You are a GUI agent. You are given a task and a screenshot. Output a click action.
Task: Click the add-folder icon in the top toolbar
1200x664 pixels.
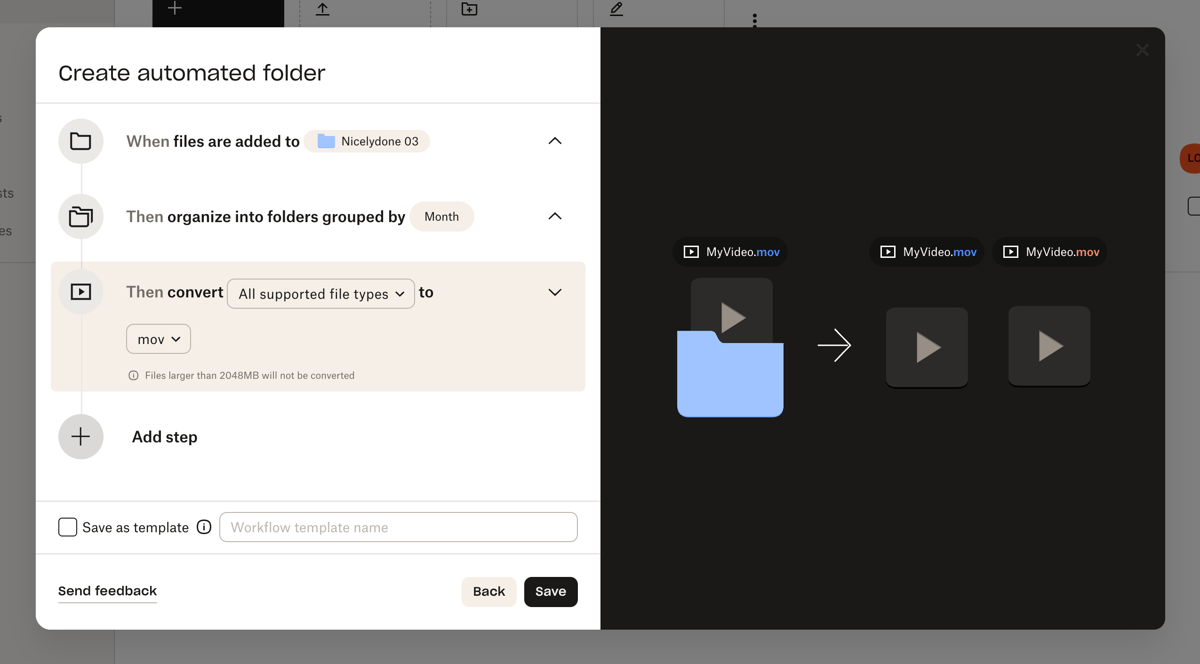point(470,9)
